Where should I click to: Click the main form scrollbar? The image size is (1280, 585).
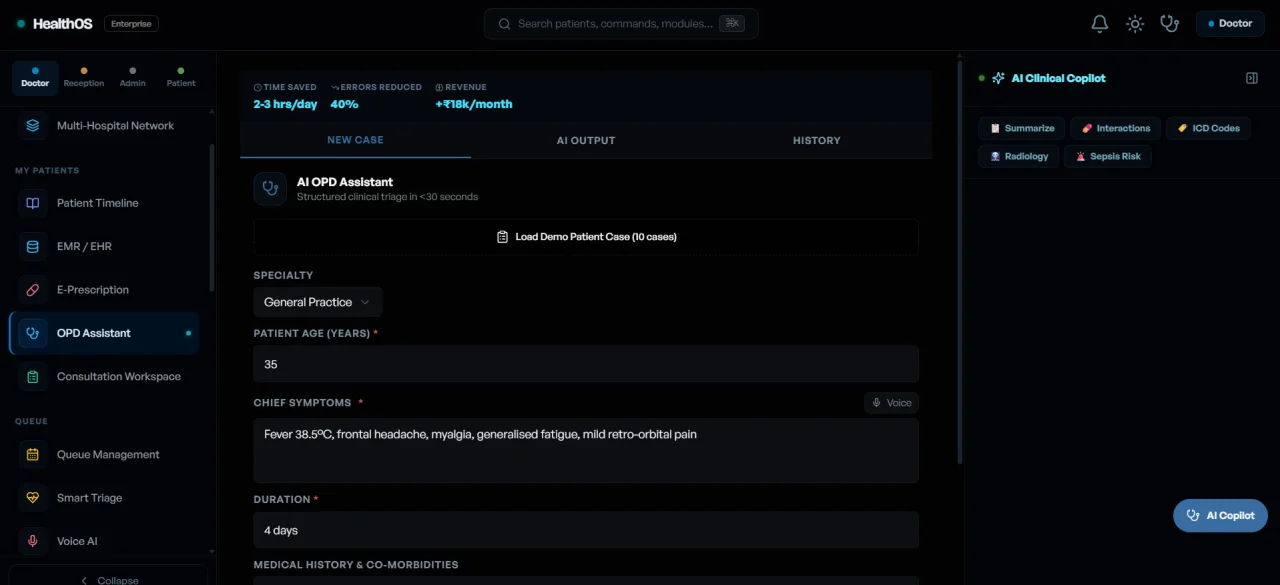tap(960, 260)
